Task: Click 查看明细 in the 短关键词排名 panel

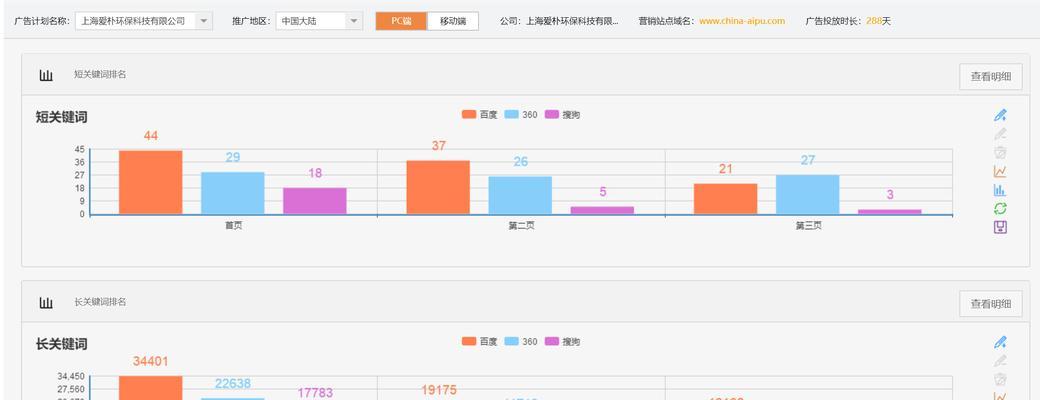Action: click(991, 77)
